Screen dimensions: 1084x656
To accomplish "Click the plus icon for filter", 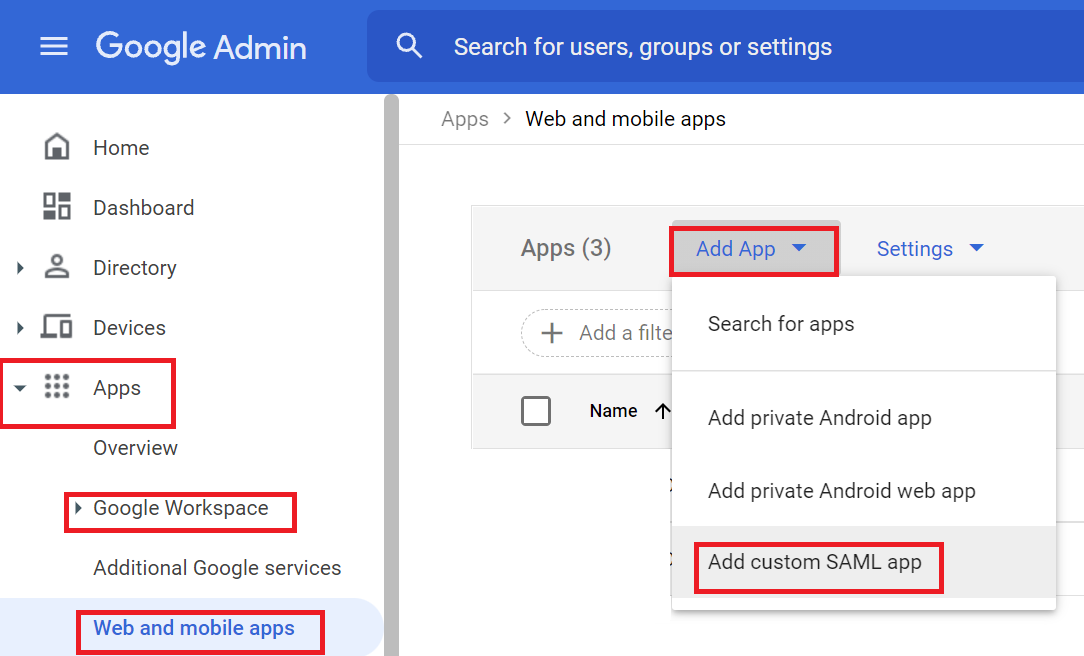I will click(x=552, y=333).
